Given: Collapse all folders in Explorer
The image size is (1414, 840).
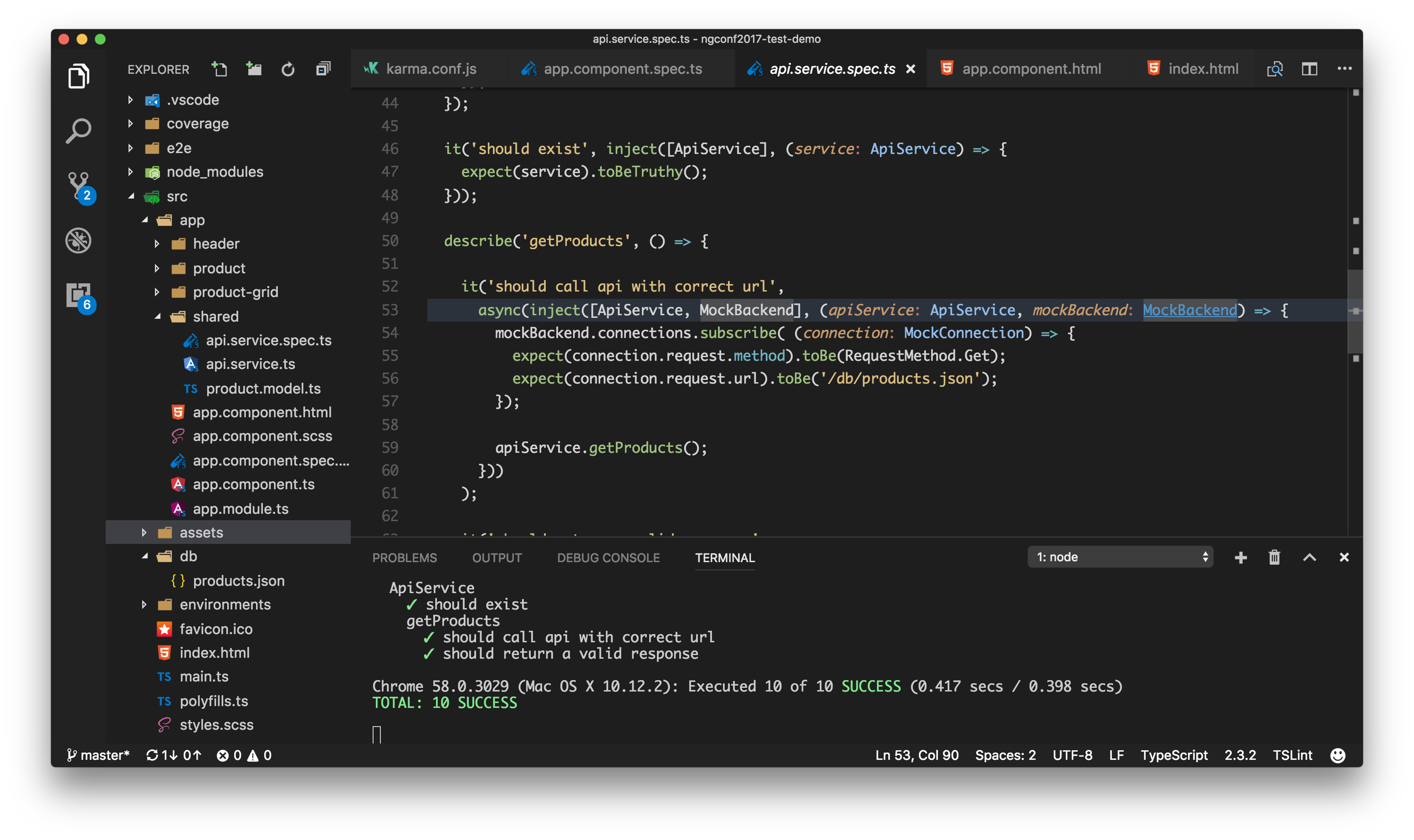Looking at the screenshot, I should pos(323,69).
